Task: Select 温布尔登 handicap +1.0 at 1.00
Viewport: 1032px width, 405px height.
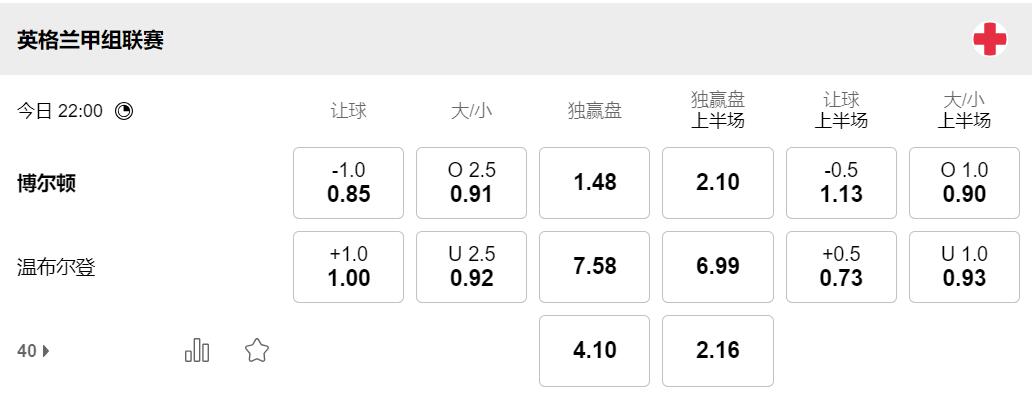Action: (348, 267)
